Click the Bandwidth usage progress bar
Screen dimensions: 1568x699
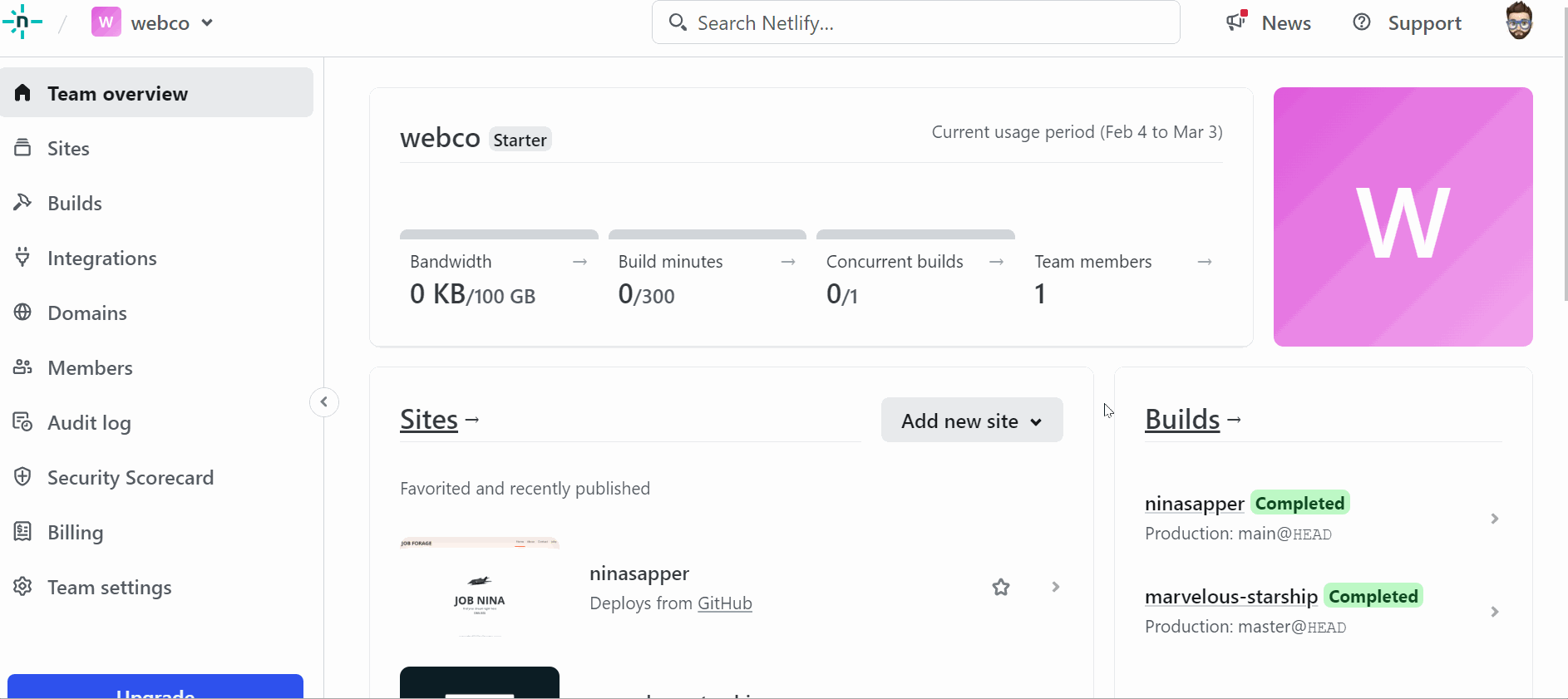[499, 234]
